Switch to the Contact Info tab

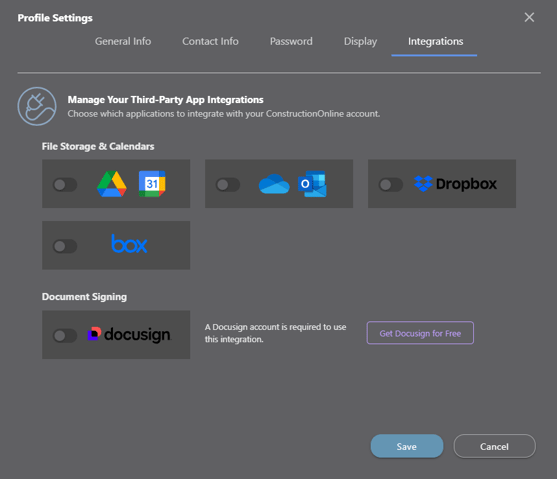(x=210, y=41)
